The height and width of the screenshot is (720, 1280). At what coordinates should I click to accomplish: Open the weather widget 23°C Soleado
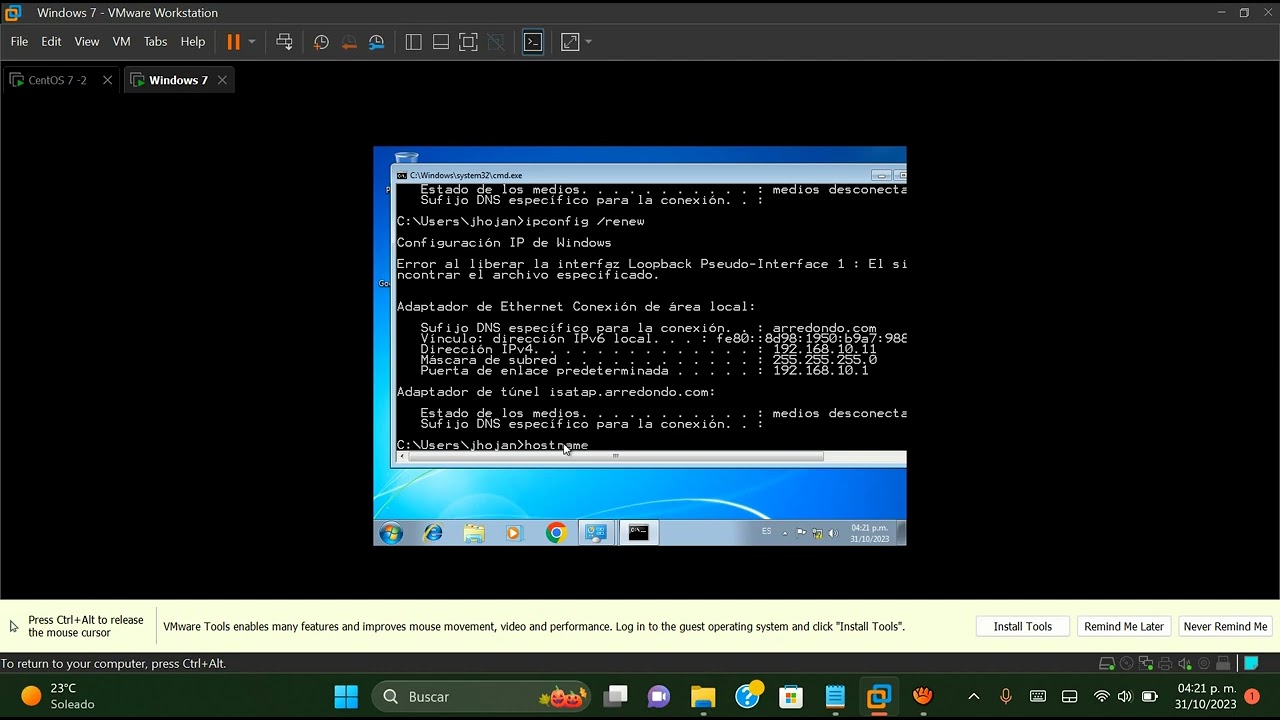pyautogui.click(x=60, y=696)
